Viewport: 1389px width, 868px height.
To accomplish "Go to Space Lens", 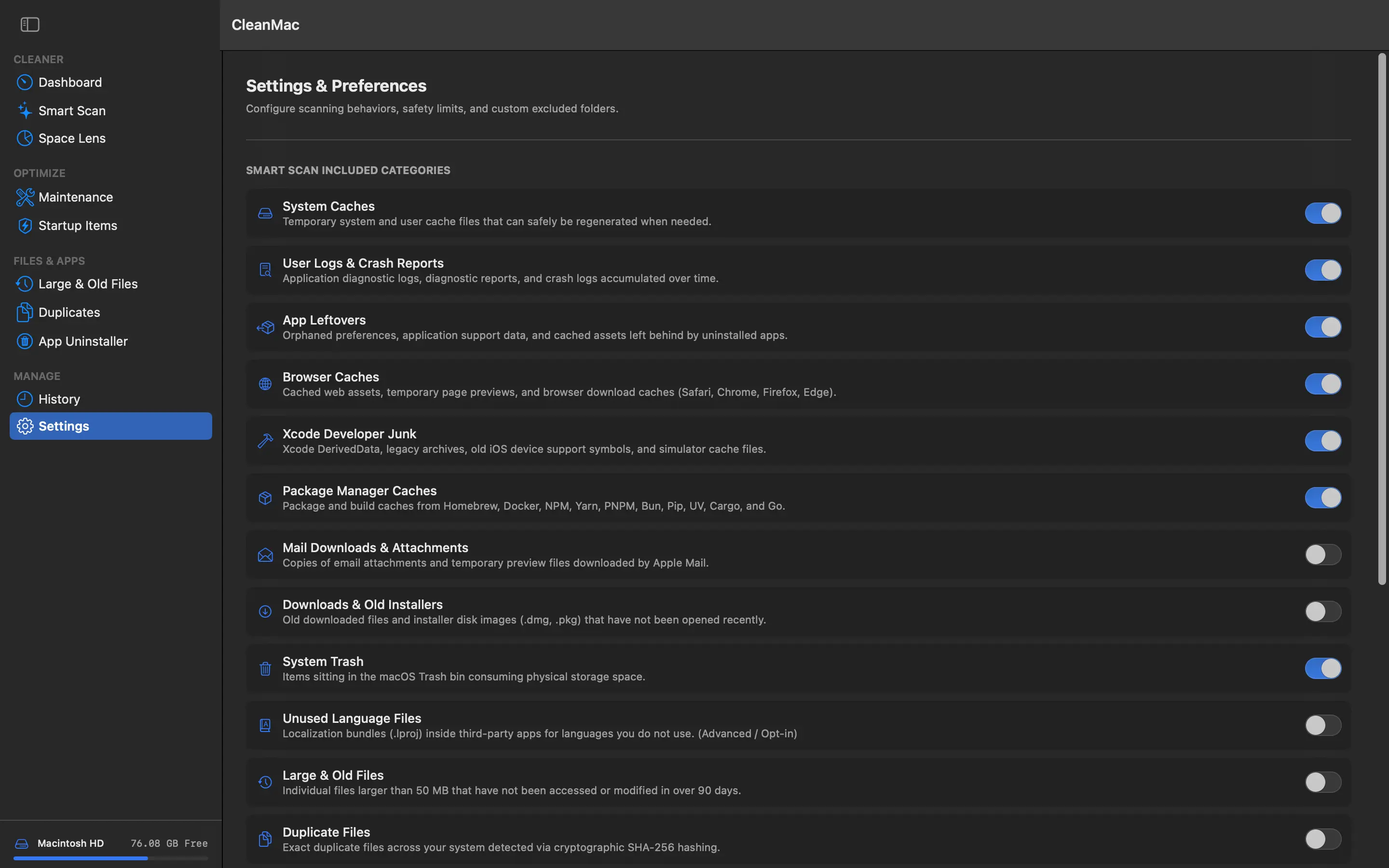I will tap(111, 138).
